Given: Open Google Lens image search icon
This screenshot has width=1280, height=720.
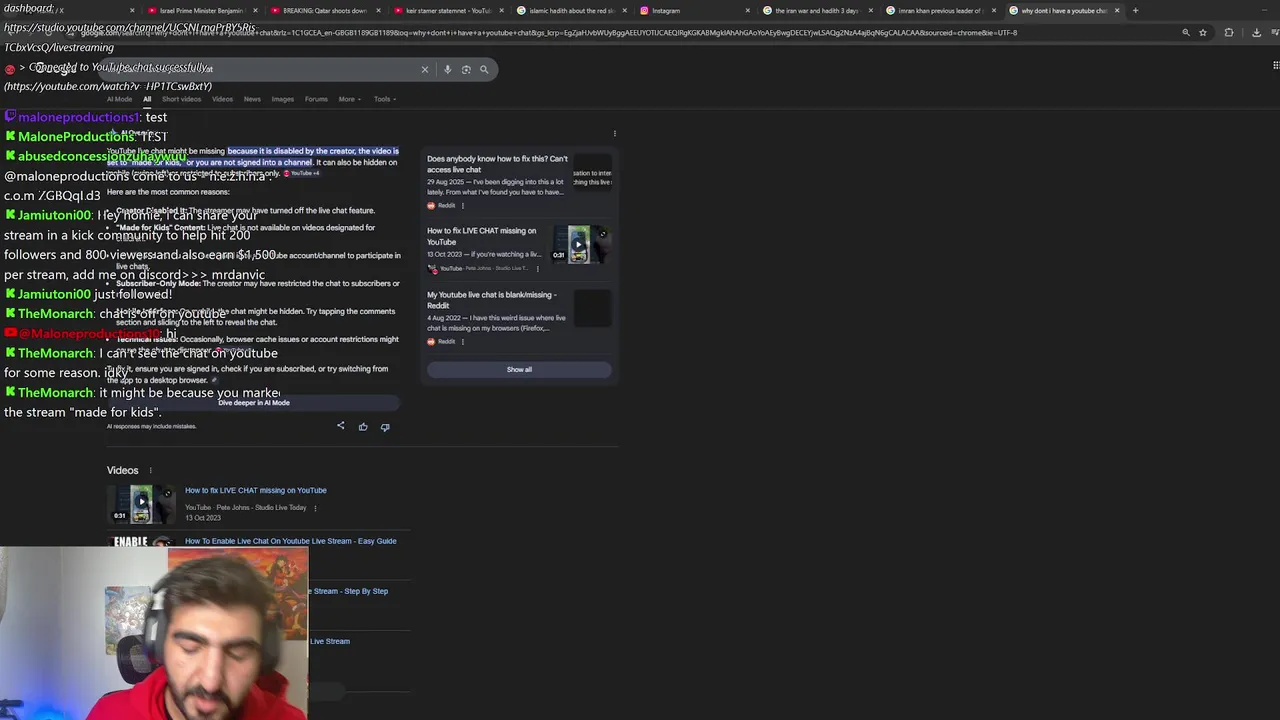Looking at the screenshot, I should click(x=466, y=70).
